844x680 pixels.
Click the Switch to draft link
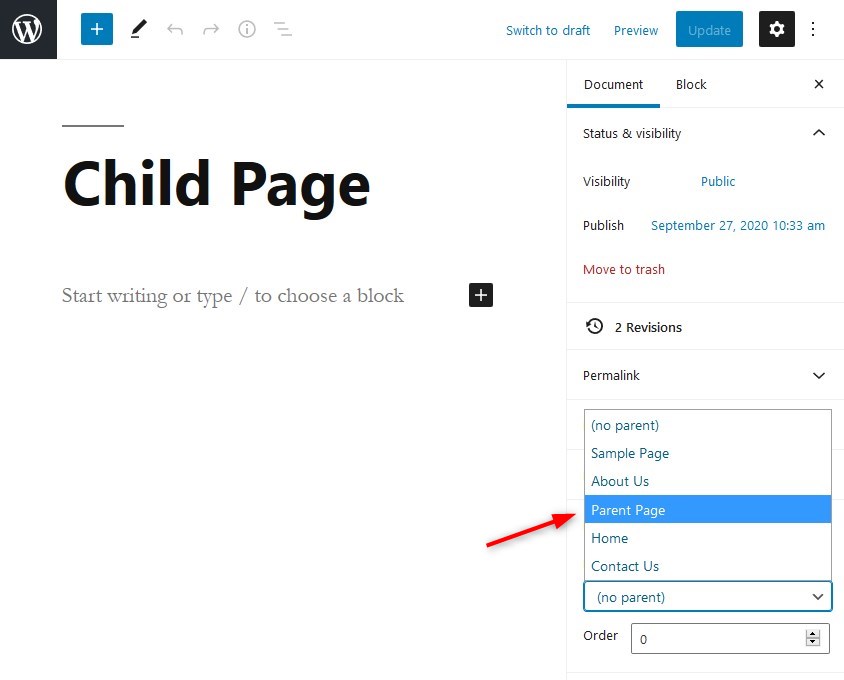[548, 31]
